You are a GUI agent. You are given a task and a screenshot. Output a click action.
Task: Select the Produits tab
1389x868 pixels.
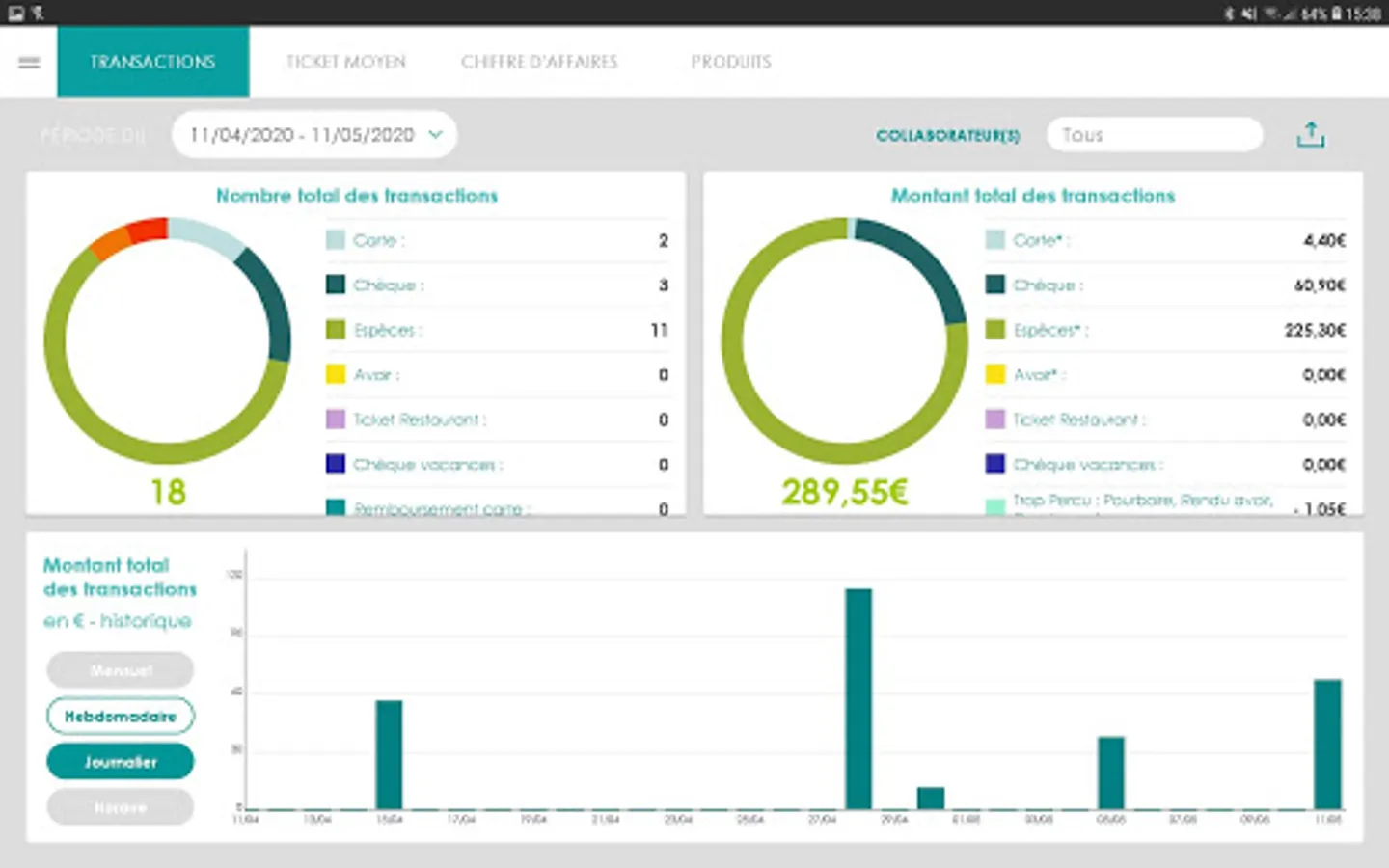click(x=731, y=62)
